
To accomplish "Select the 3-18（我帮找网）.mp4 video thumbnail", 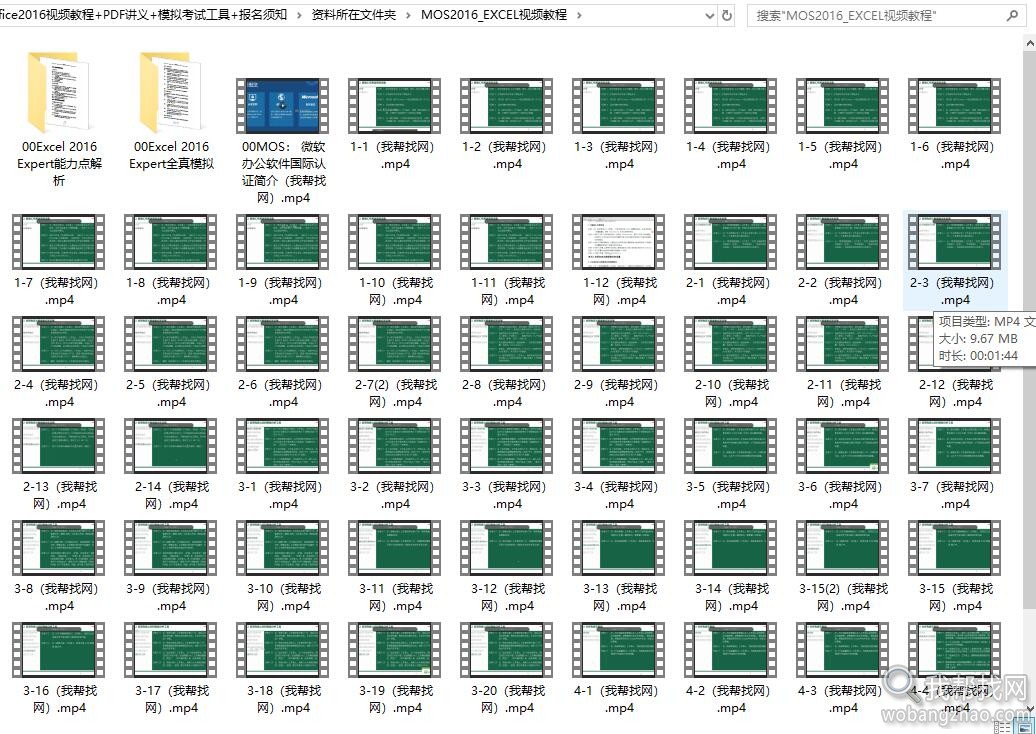I will coord(283,650).
